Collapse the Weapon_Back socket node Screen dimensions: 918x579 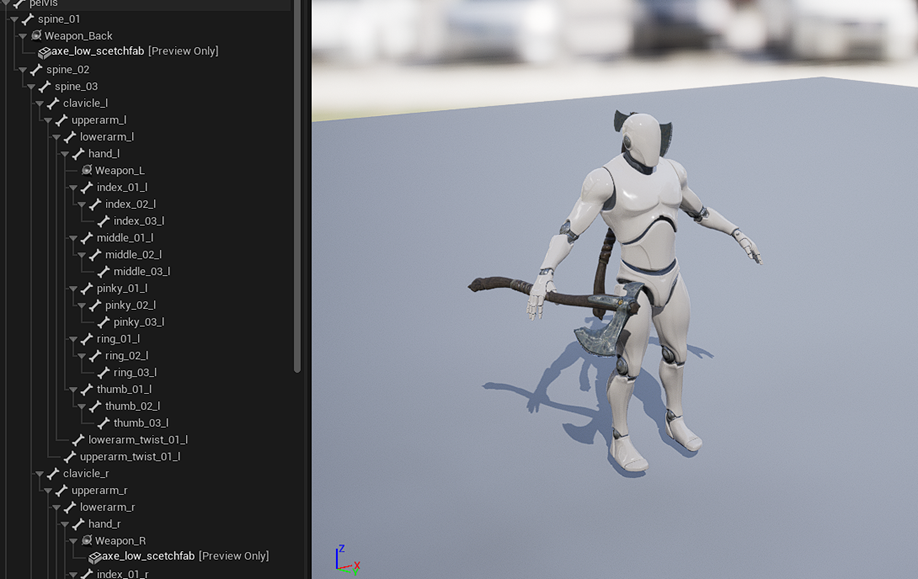(23, 36)
